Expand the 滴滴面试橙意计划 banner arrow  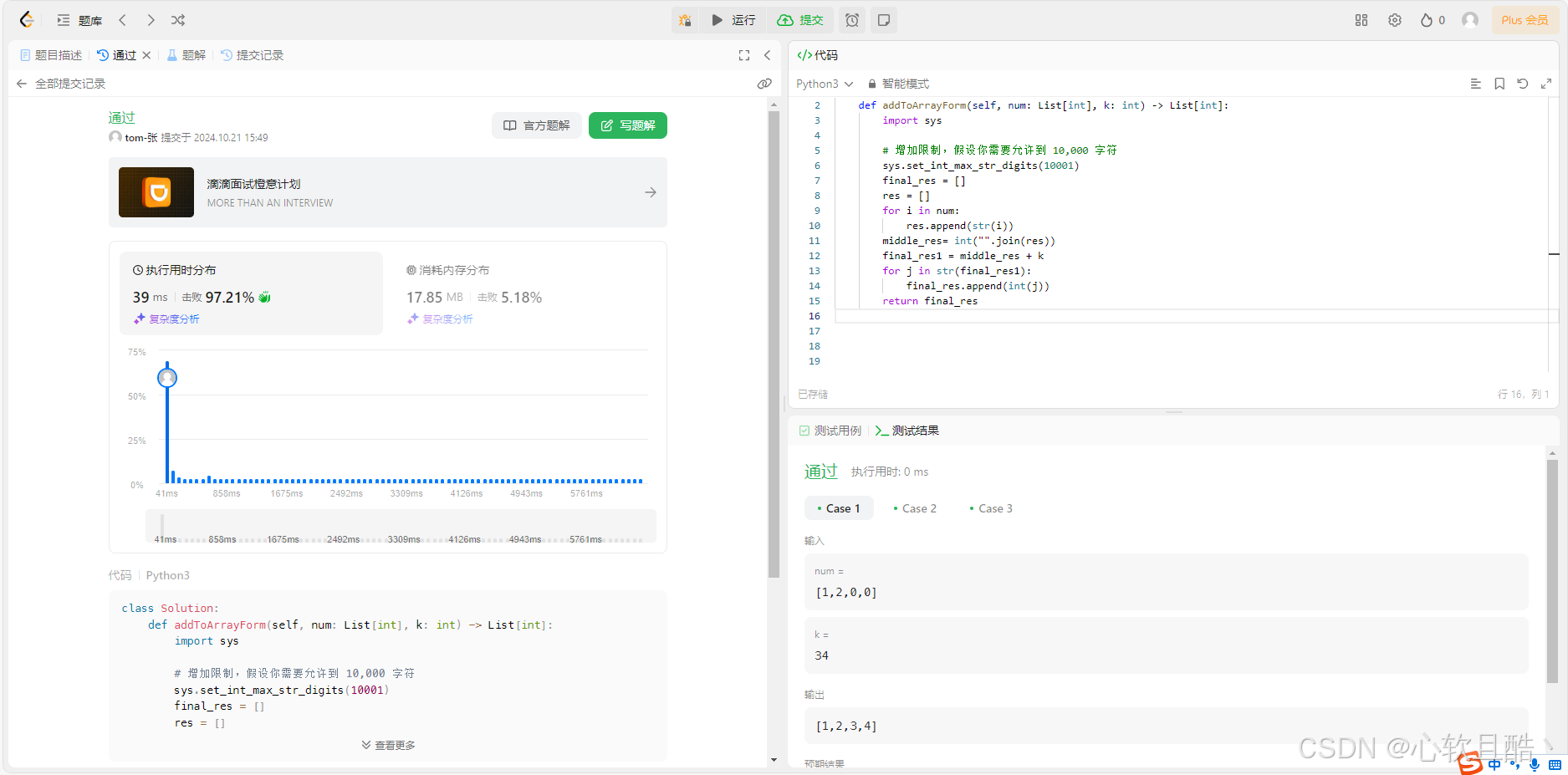(x=650, y=192)
